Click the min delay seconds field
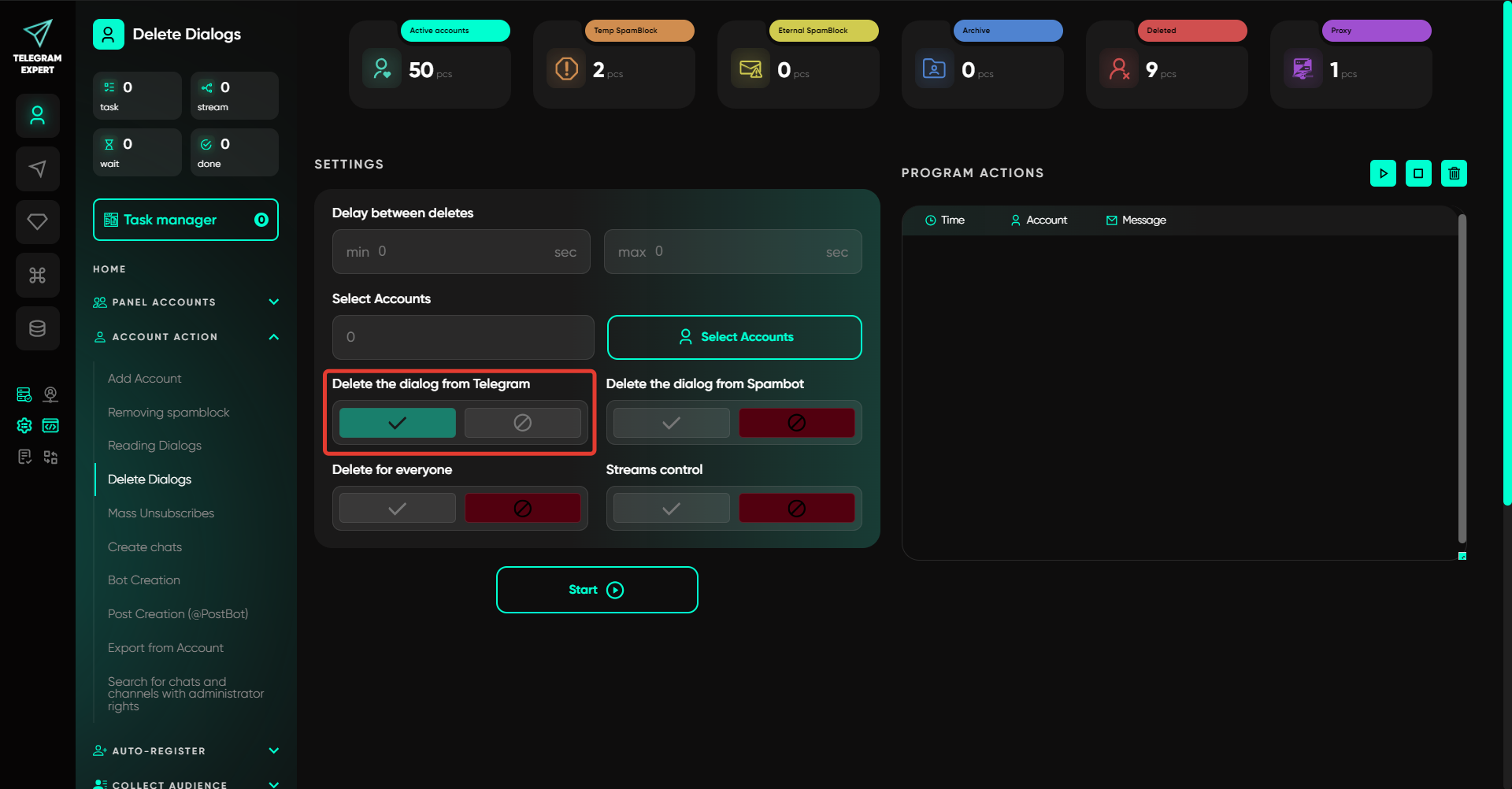1512x789 pixels. tap(461, 252)
